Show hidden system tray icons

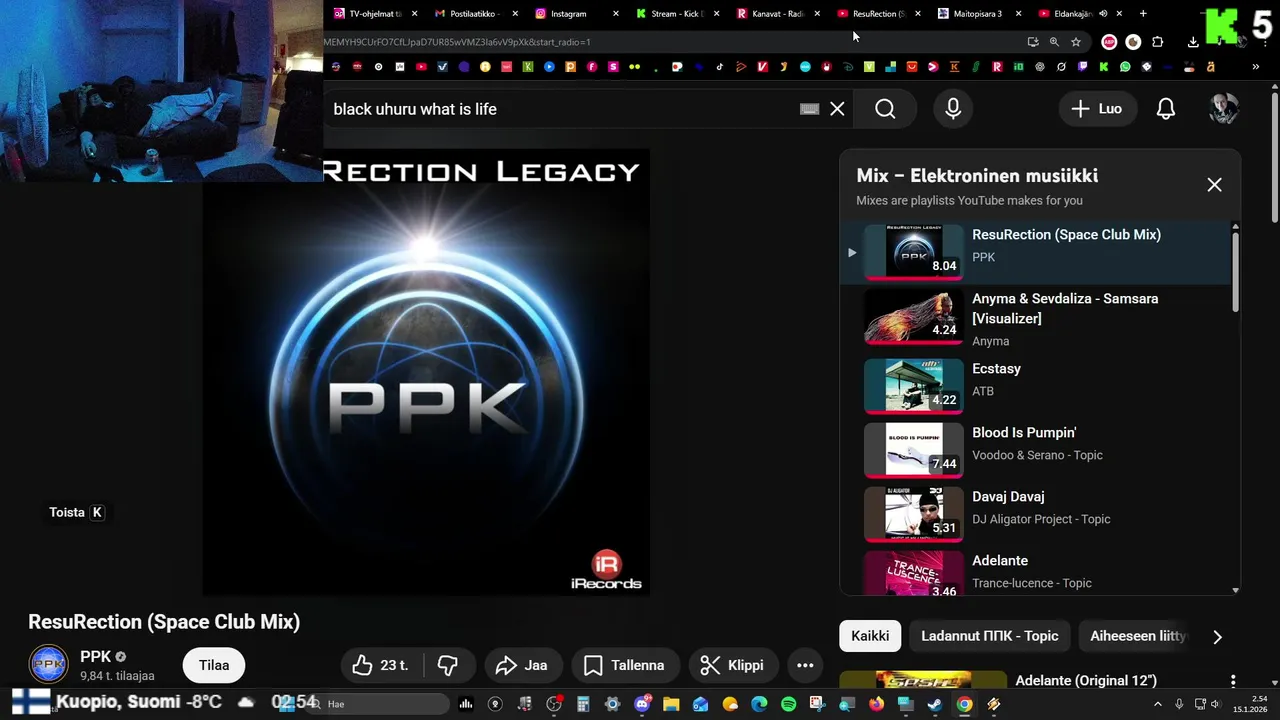click(x=1156, y=704)
